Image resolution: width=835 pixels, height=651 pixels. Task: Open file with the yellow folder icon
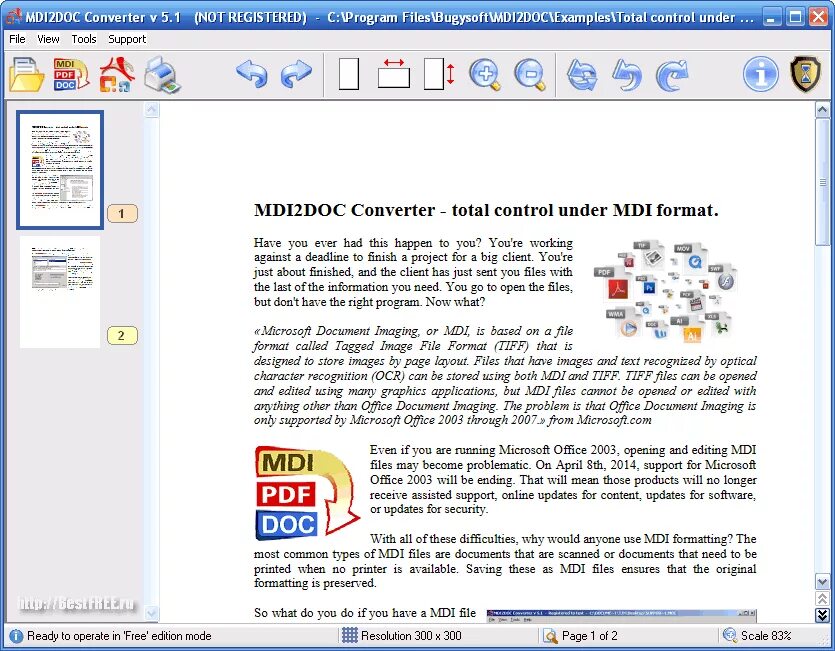coord(27,75)
